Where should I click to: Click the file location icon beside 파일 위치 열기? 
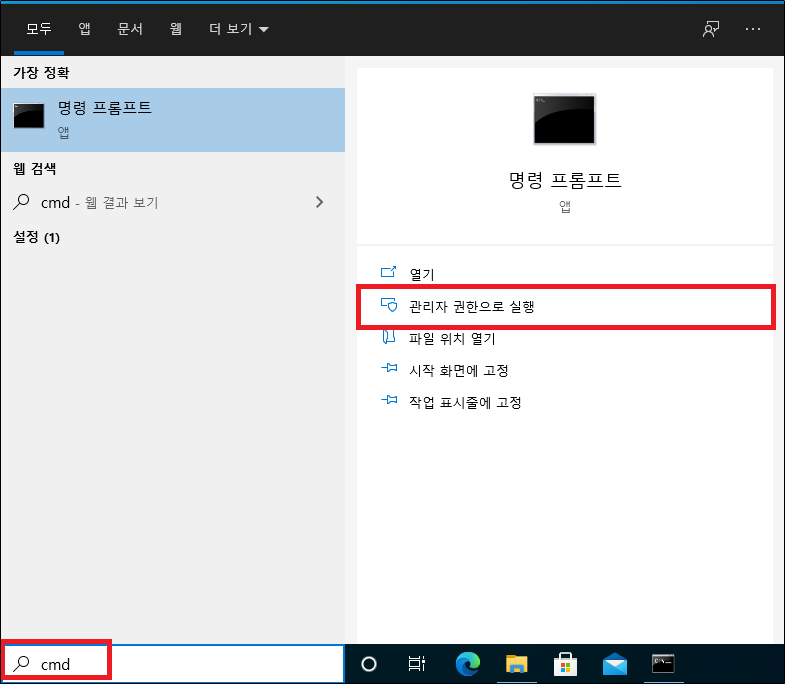(388, 337)
